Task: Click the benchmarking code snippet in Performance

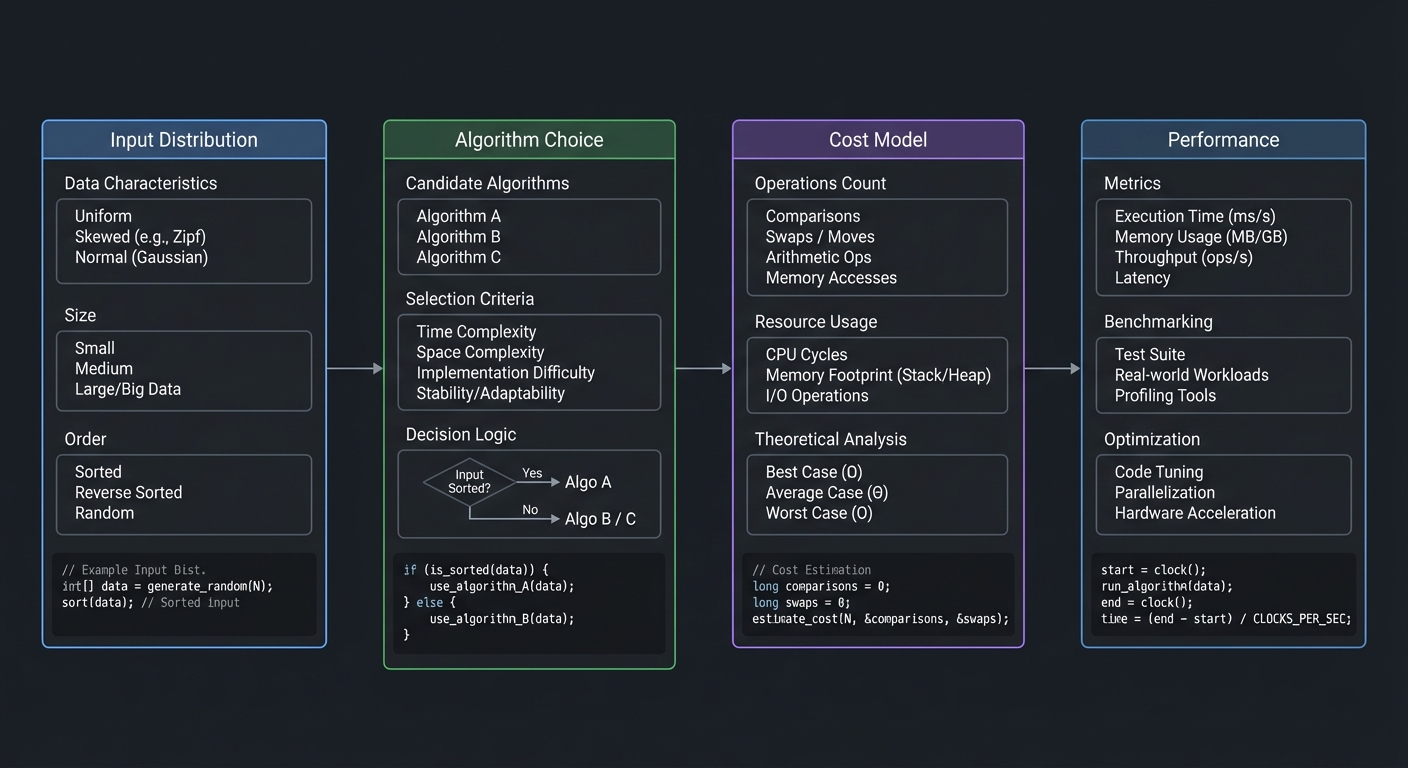Action: [1223, 595]
